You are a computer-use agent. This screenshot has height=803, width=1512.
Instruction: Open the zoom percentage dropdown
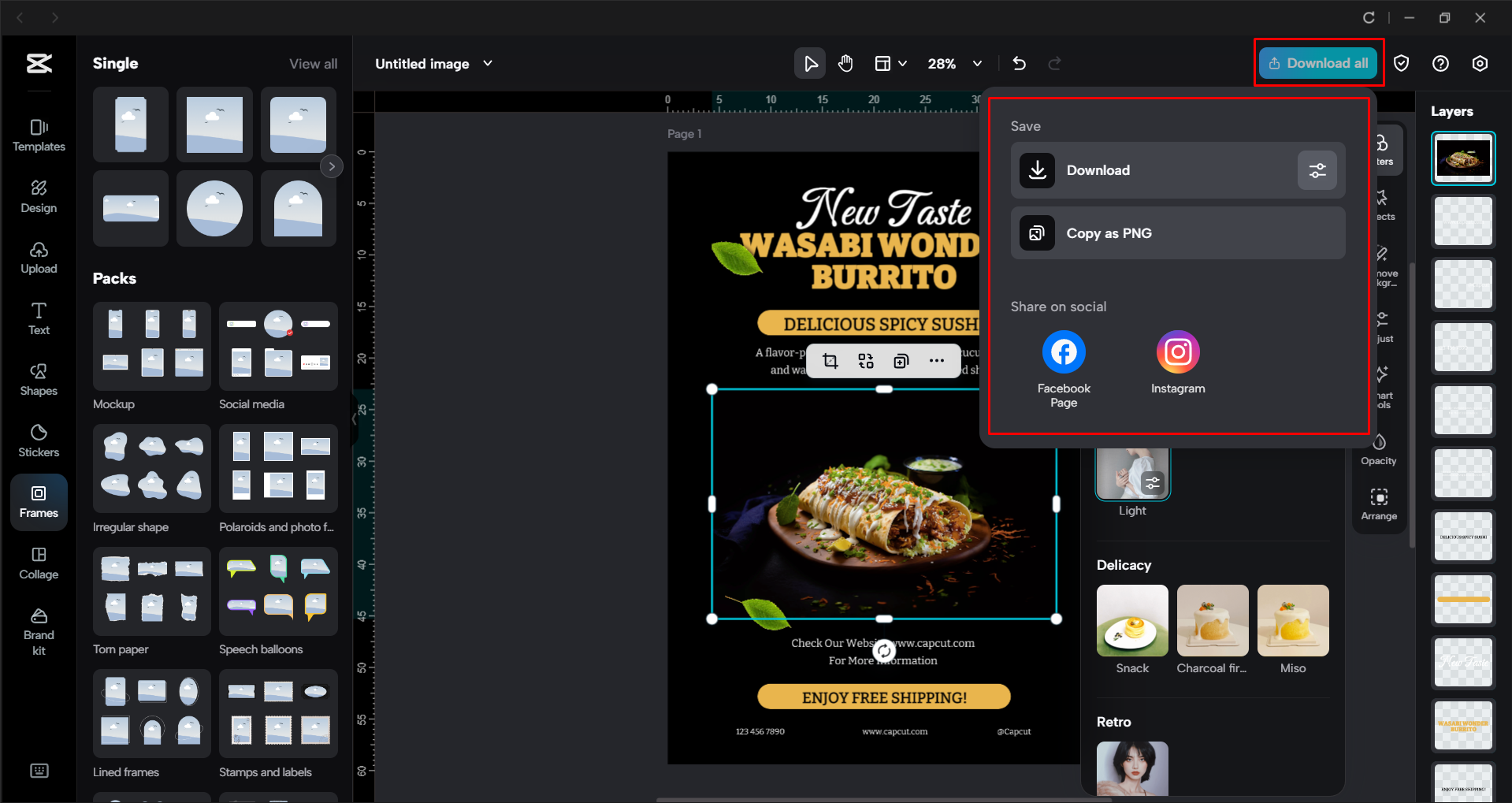click(x=977, y=63)
